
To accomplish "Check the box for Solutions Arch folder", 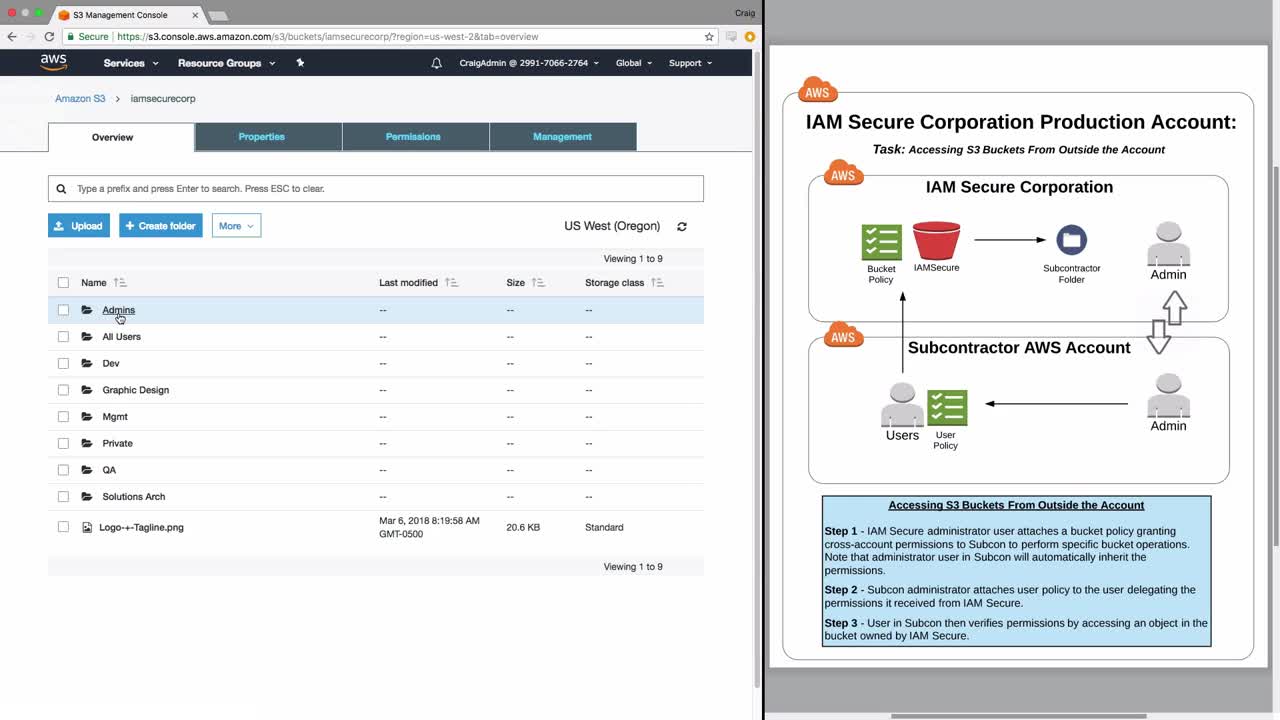I will point(64,497).
